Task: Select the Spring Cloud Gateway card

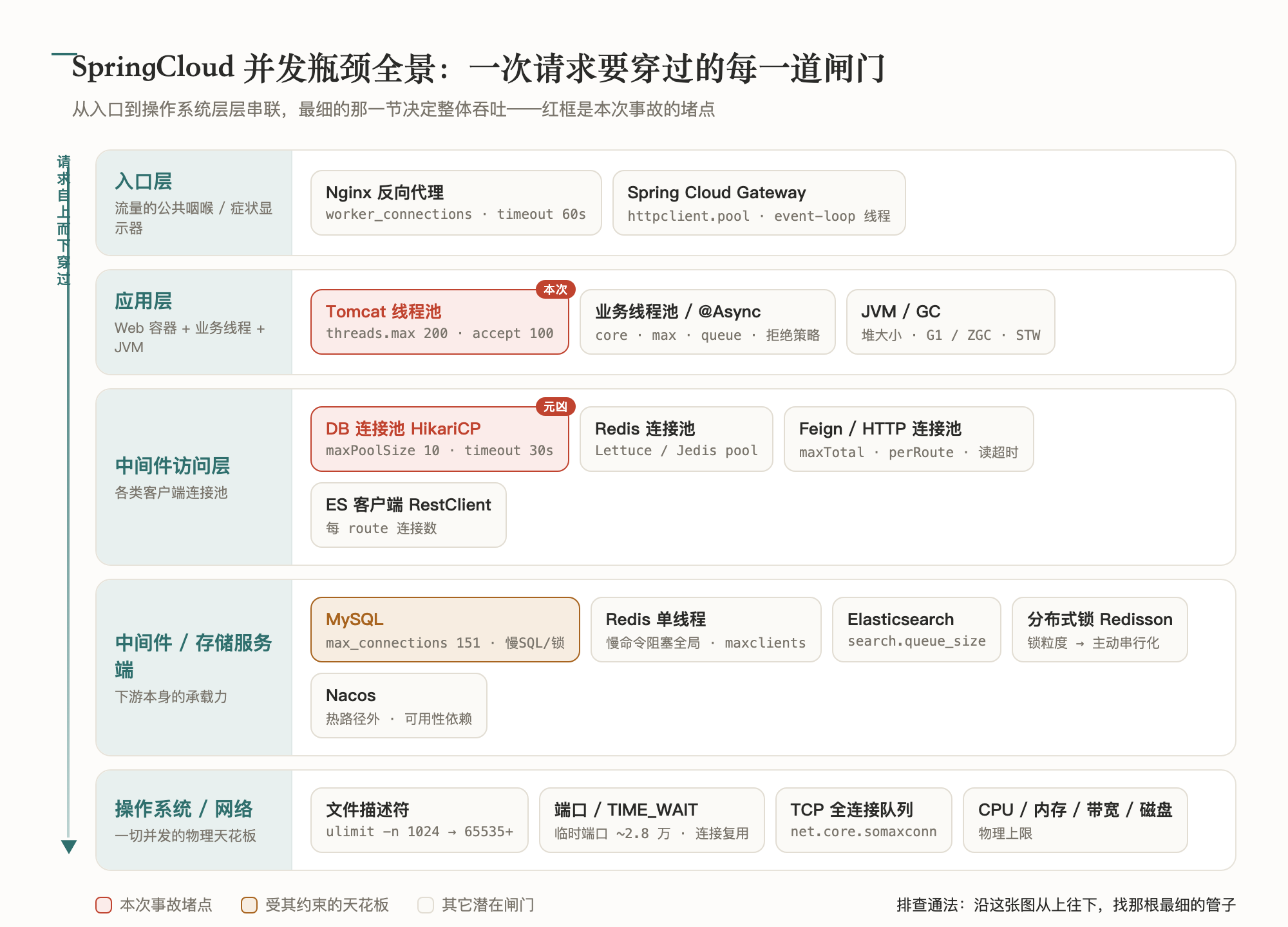Action: (759, 203)
